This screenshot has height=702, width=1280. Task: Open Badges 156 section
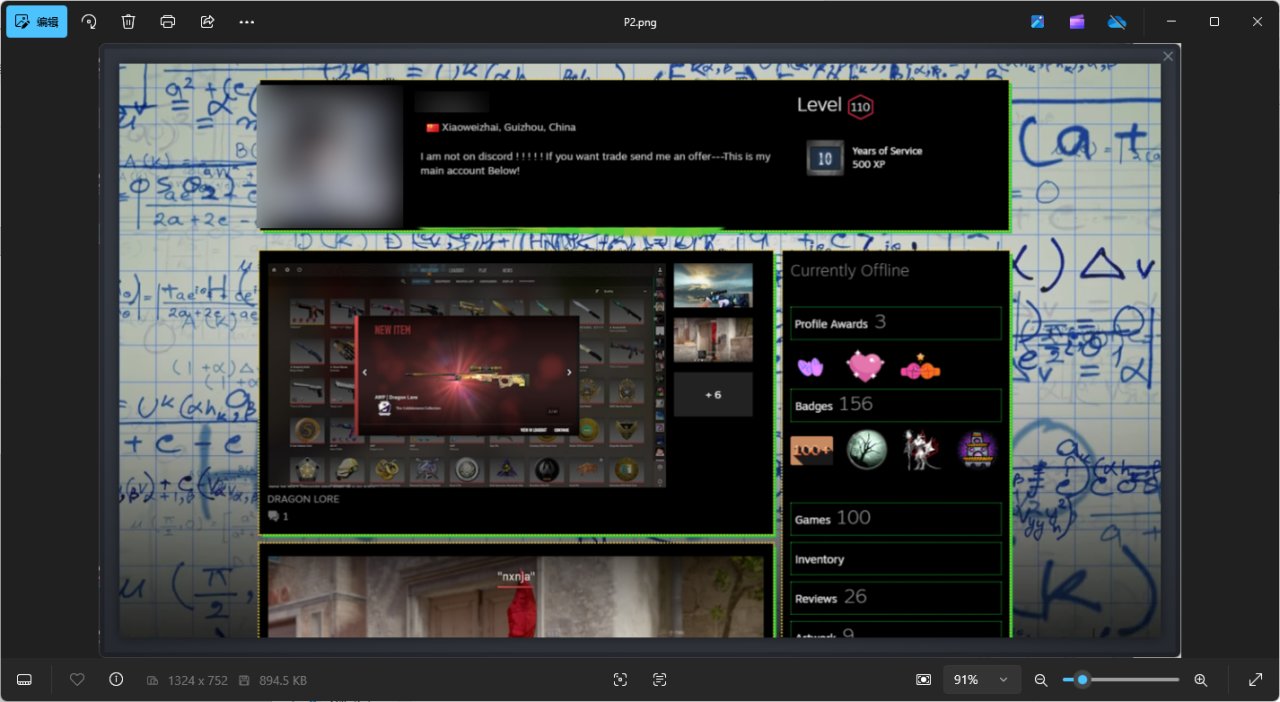[895, 405]
